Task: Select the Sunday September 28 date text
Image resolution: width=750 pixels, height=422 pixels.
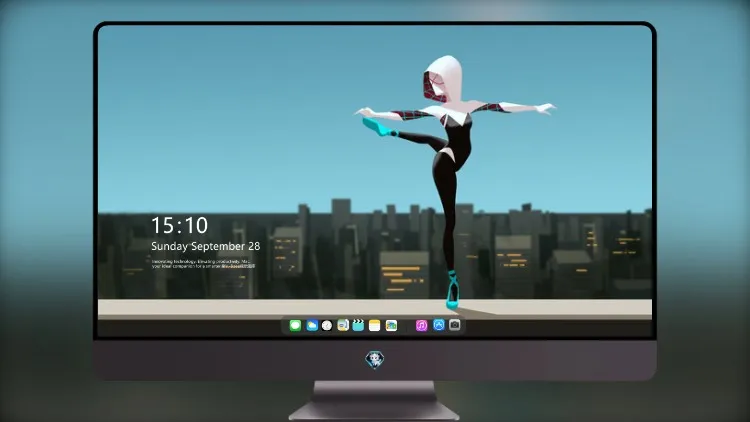Action: 206,246
